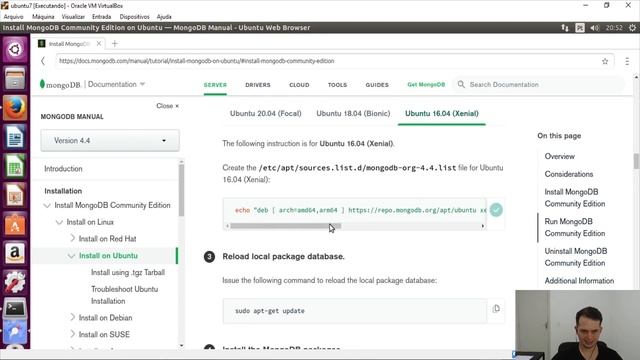This screenshot has width=640, height=360.
Task: Click code block horizontal scrollbar thumb
Action: (x=286, y=226)
